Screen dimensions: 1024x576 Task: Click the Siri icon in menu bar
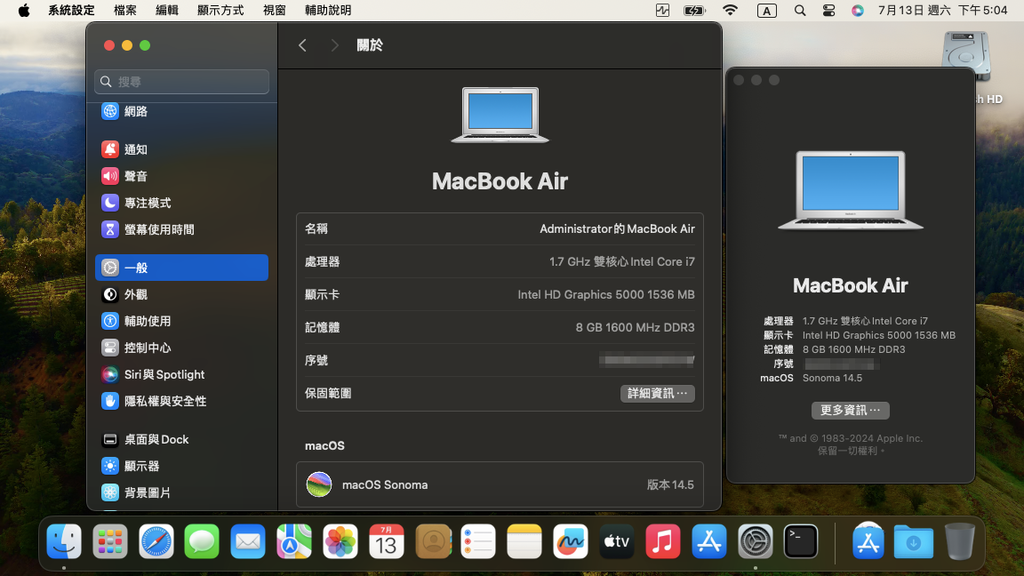click(x=857, y=10)
